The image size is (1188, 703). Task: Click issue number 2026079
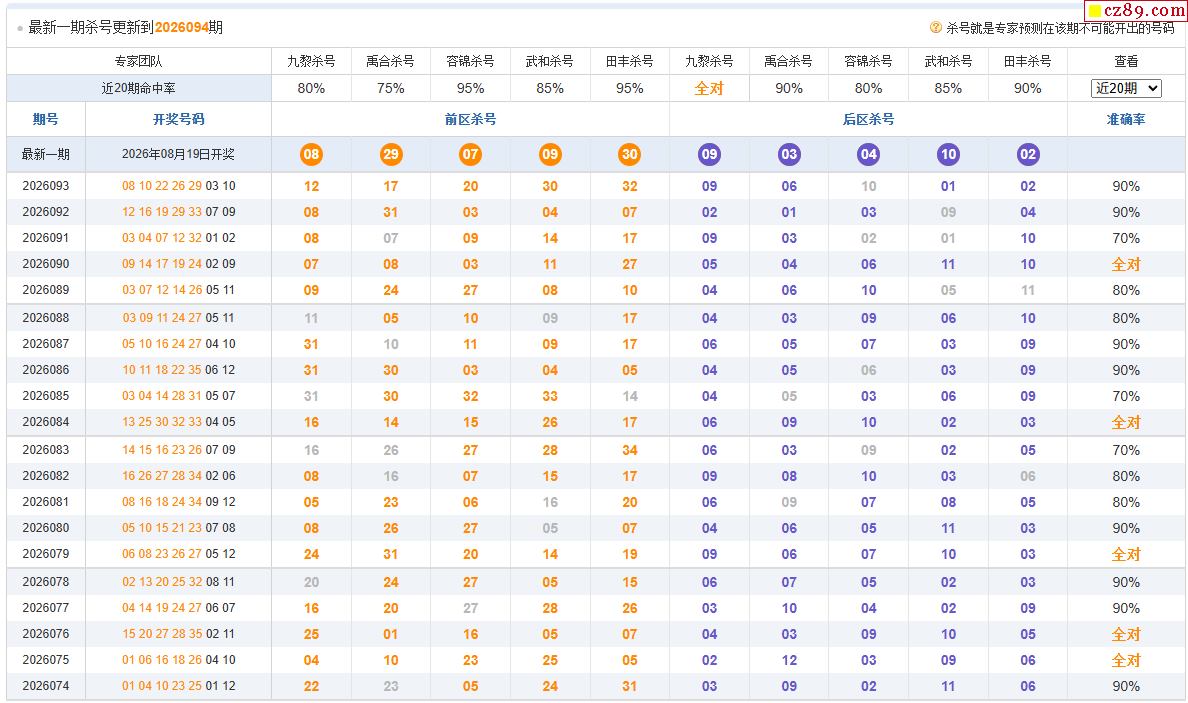45,554
